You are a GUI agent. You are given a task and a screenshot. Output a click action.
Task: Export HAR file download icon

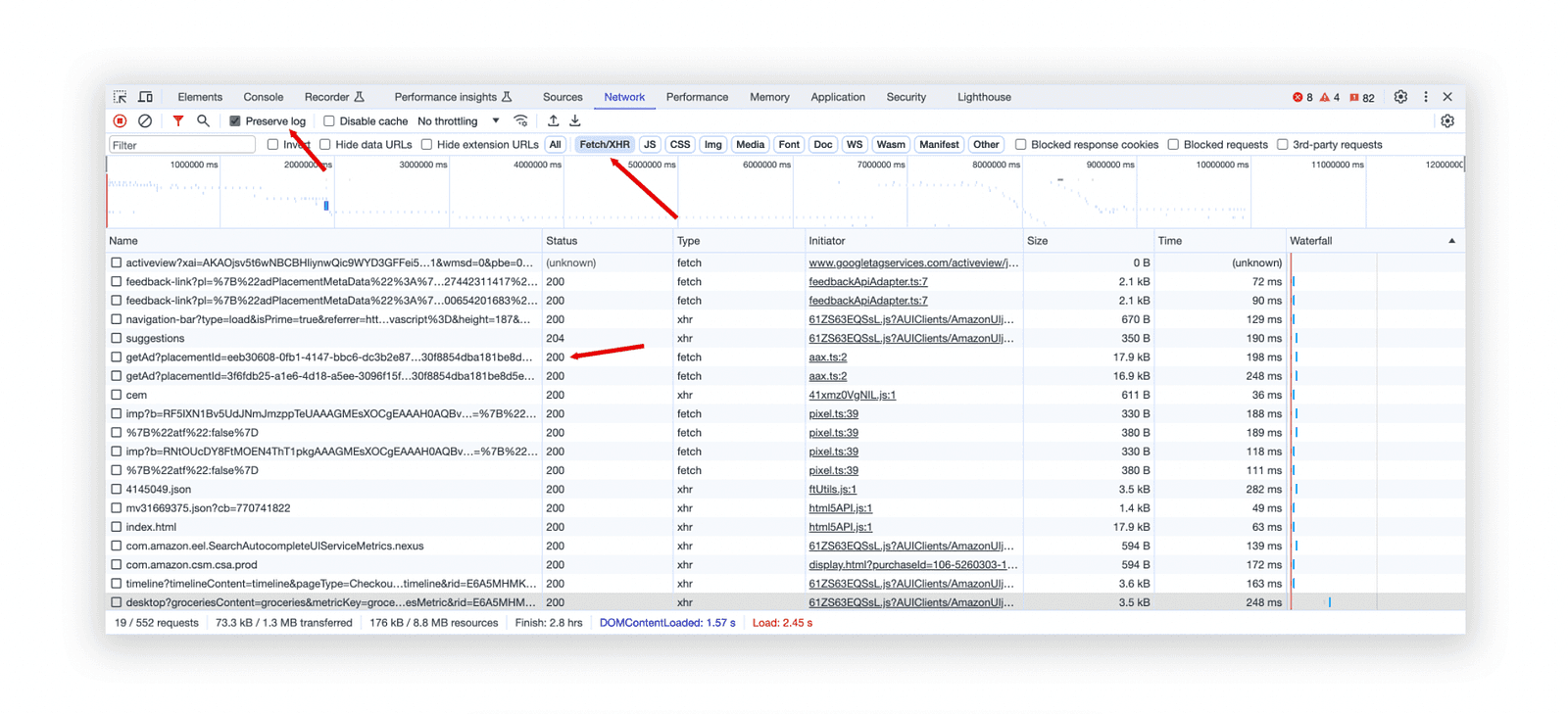click(575, 121)
